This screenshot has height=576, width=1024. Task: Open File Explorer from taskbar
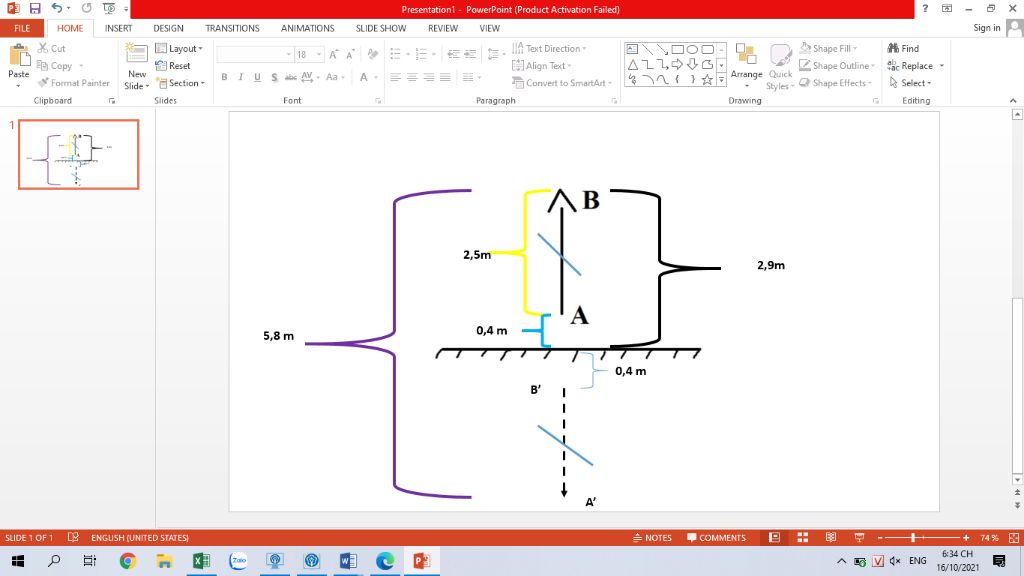coord(164,560)
